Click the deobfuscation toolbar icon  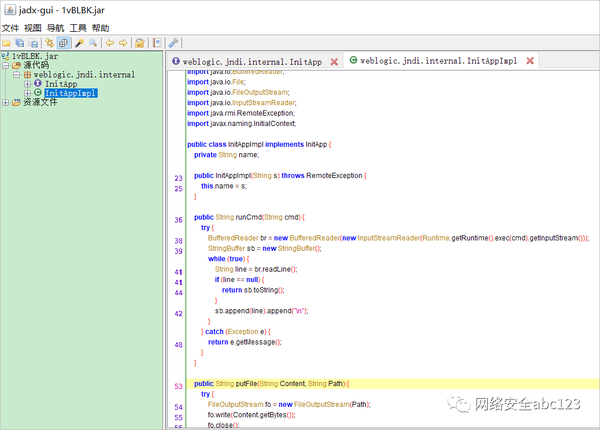tap(140, 44)
